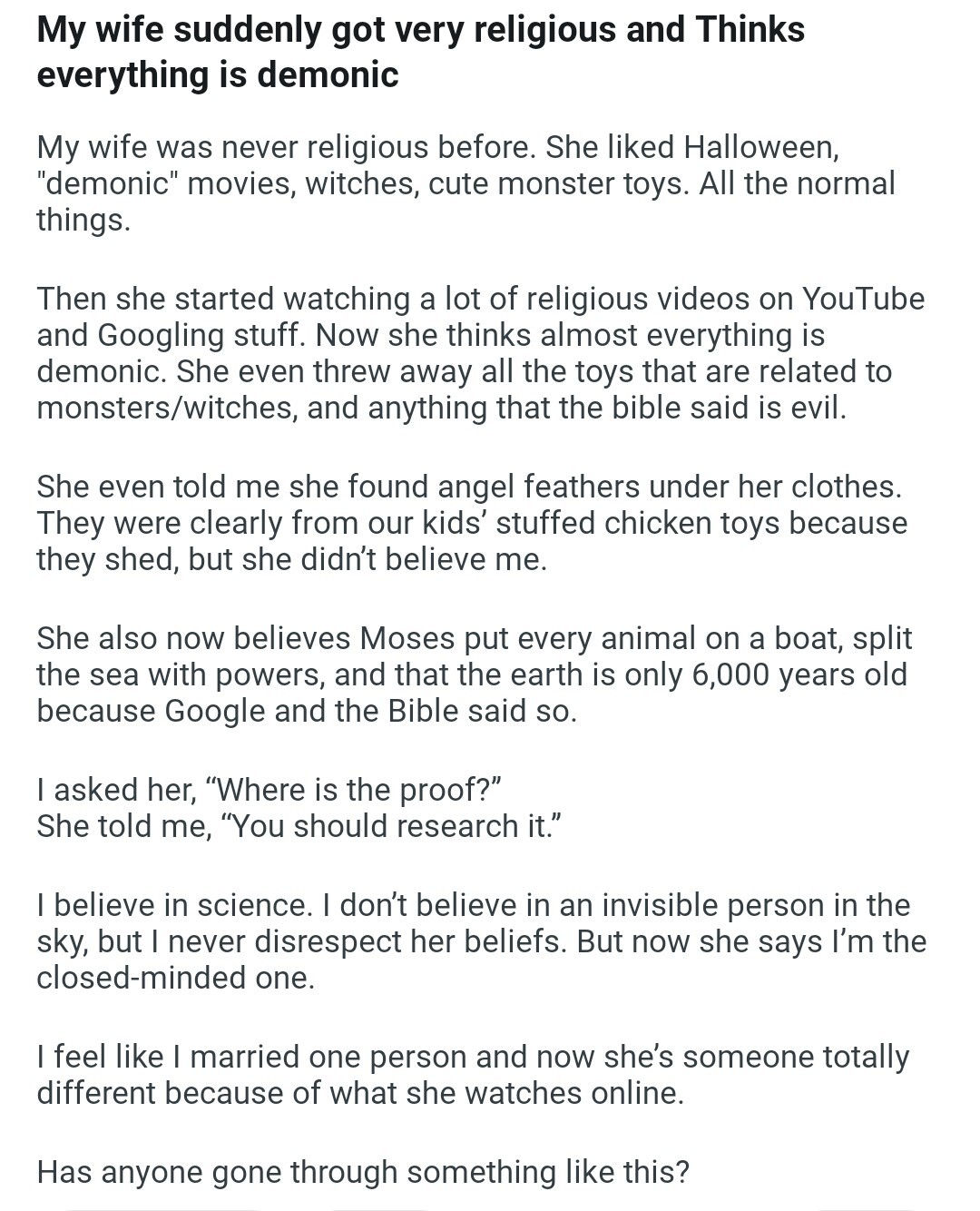Click the paragraph starting "My wife was never religious"
The width and height of the screenshot is (980, 1211).
pos(465,183)
